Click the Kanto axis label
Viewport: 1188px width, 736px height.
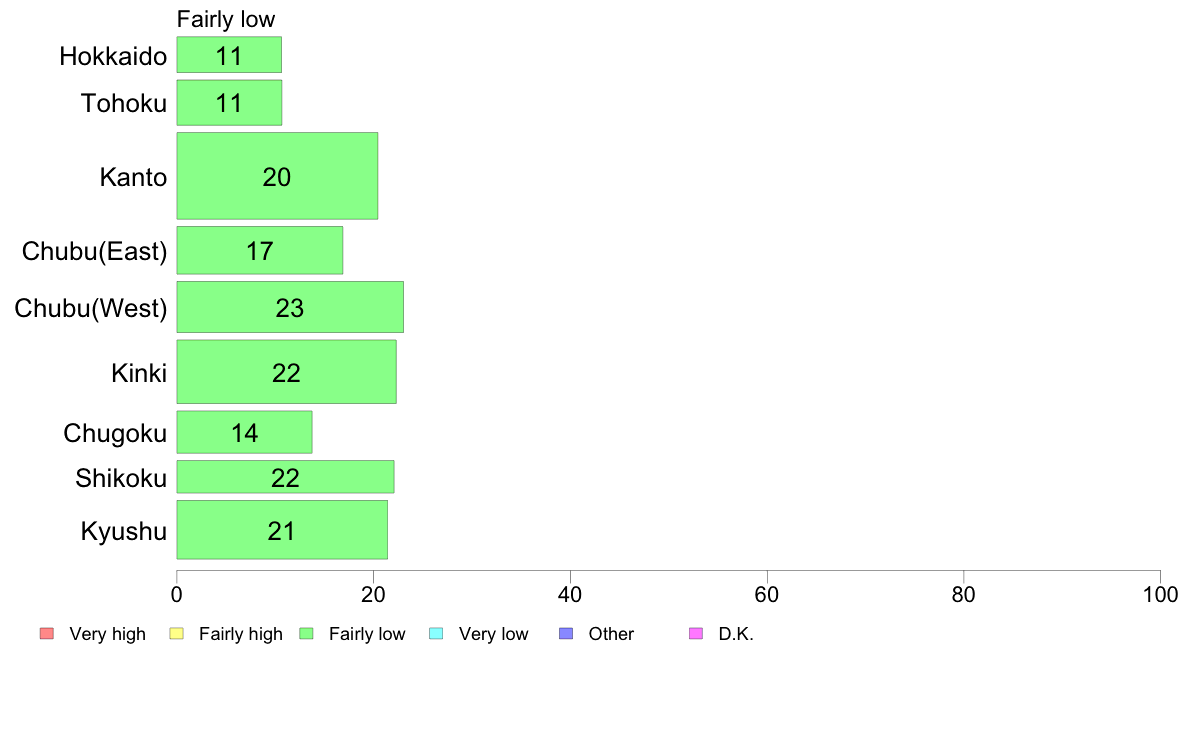133,178
